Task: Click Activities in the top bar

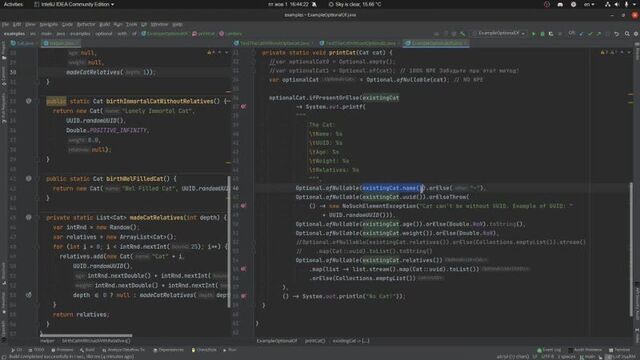Action: [x=13, y=4]
